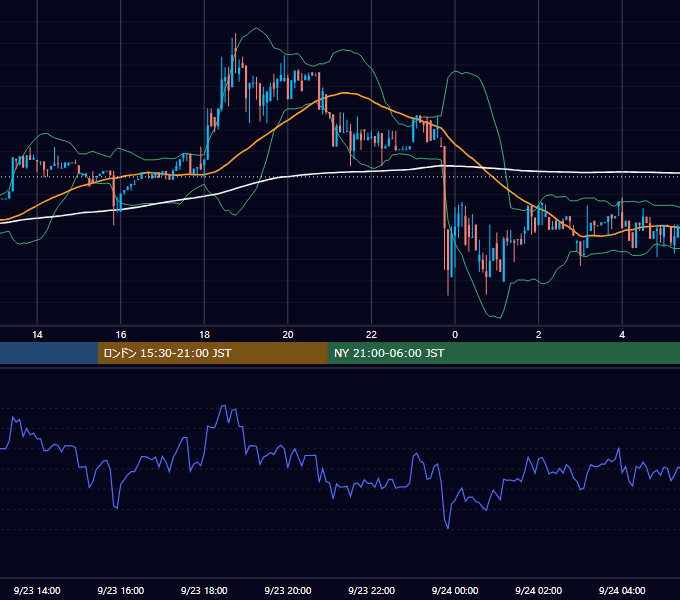
Task: Click the blue session bar before London
Action: [49, 353]
